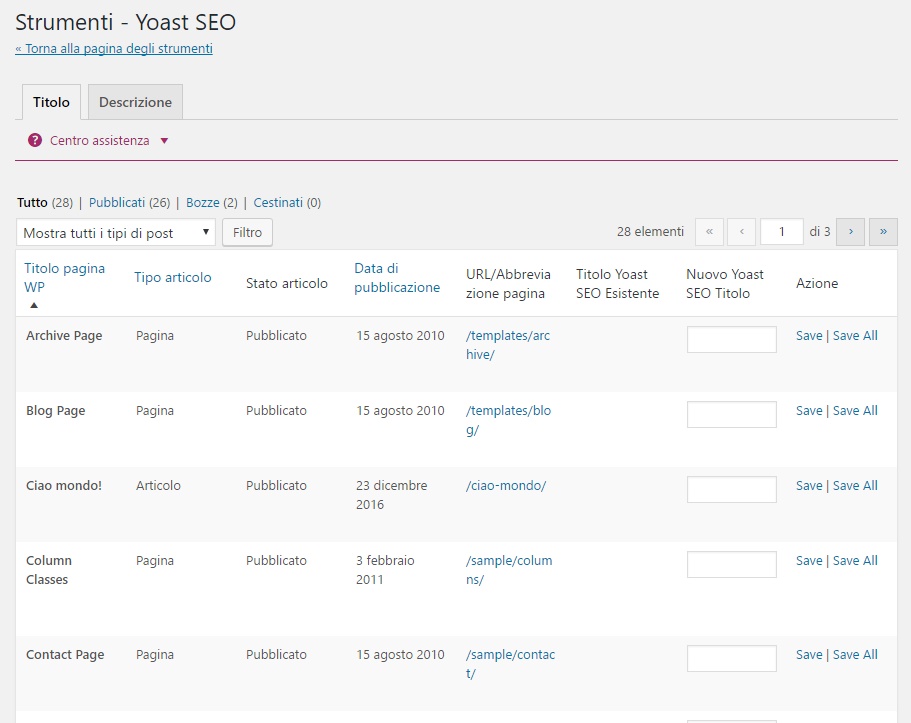911x723 pixels.
Task: Go to next page arrow
Action: pos(851,232)
